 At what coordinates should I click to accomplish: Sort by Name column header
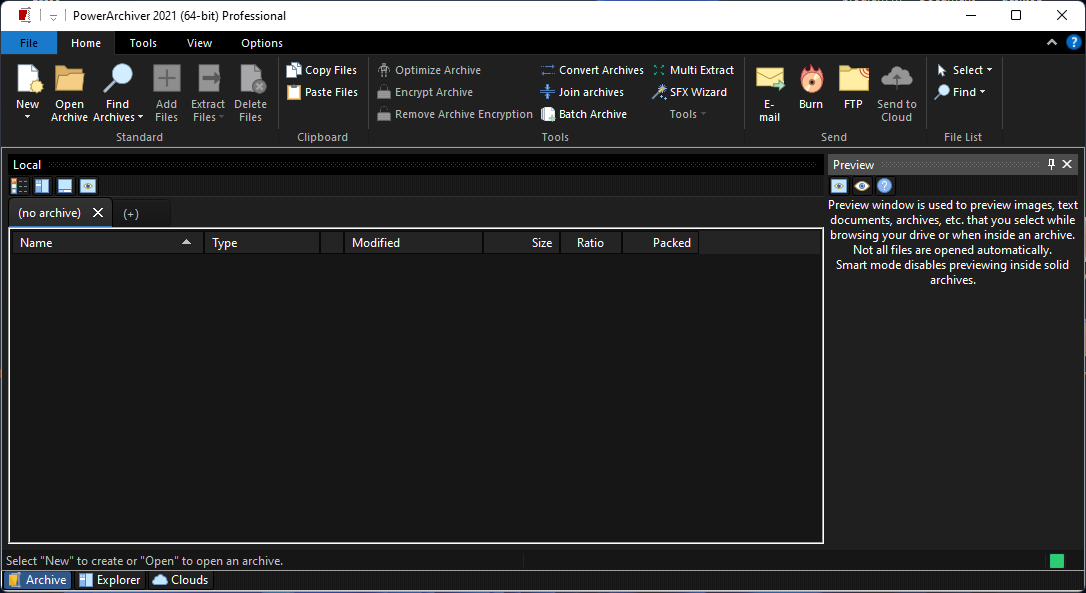[x=107, y=242]
